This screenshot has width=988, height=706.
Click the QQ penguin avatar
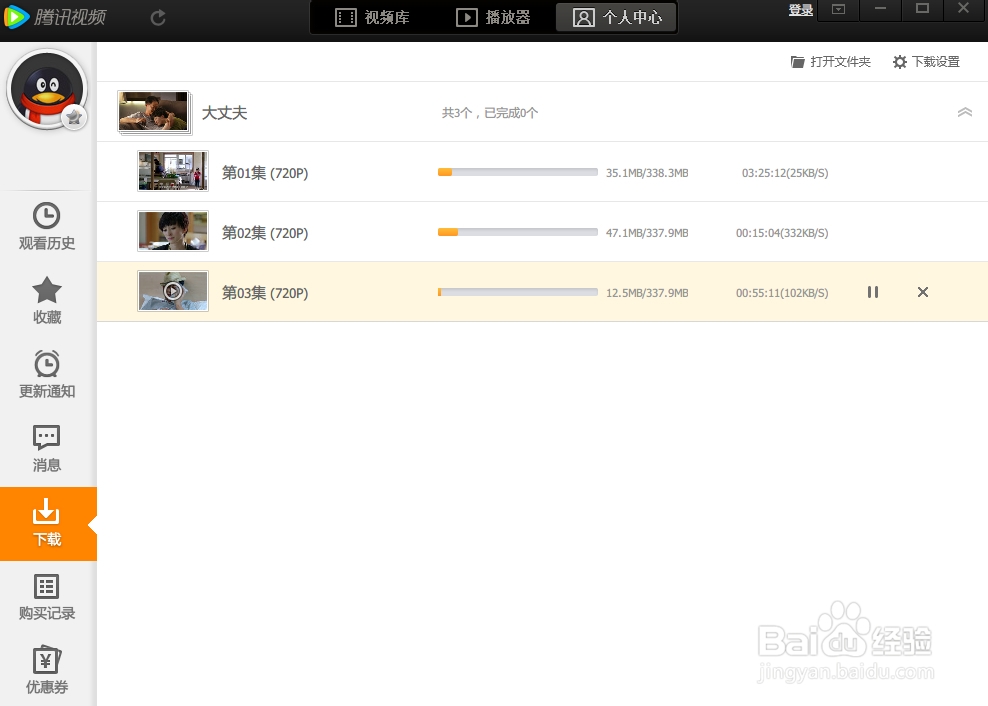coord(46,89)
